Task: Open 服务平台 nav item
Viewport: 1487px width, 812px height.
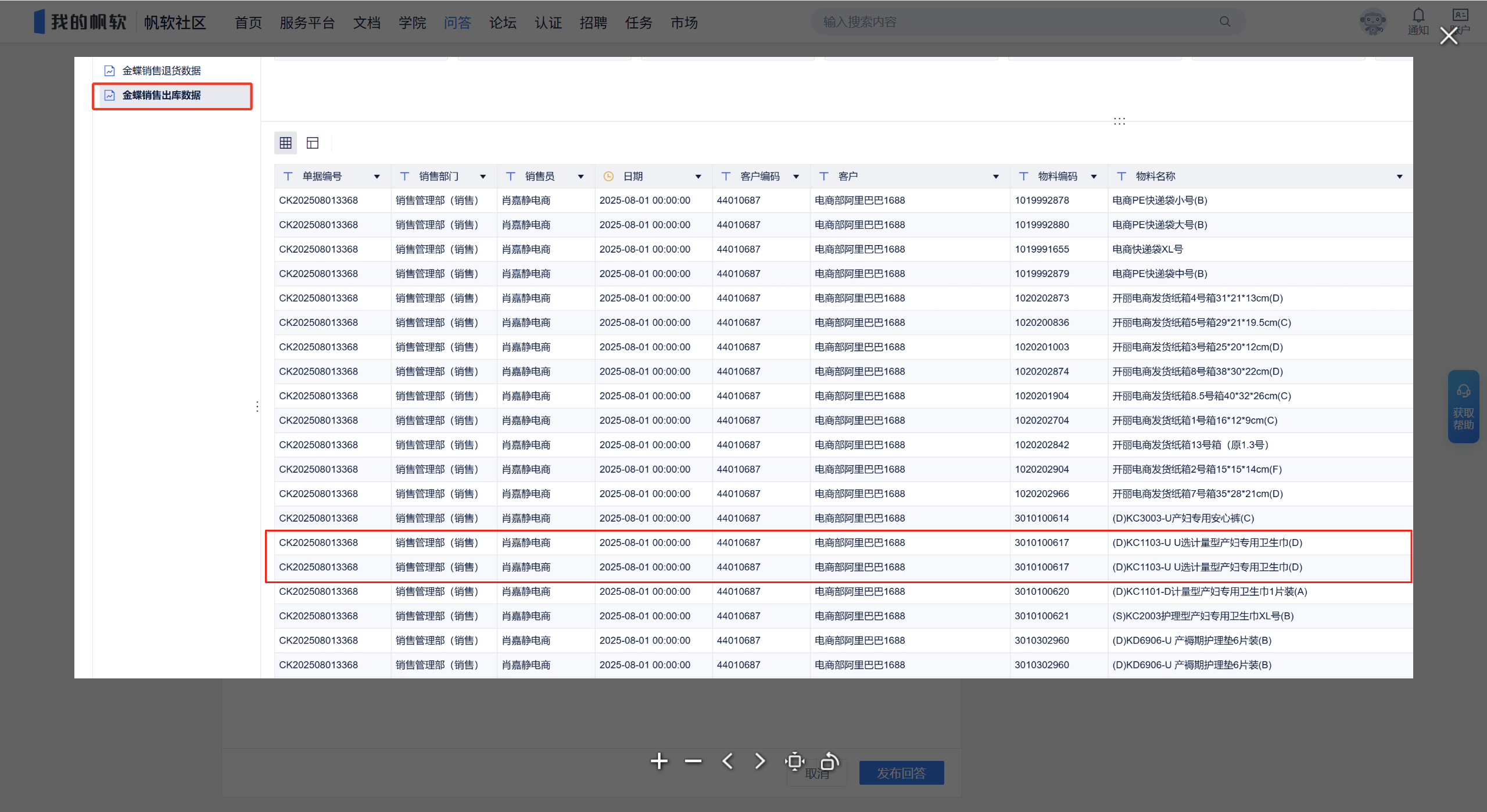Action: pyautogui.click(x=307, y=23)
